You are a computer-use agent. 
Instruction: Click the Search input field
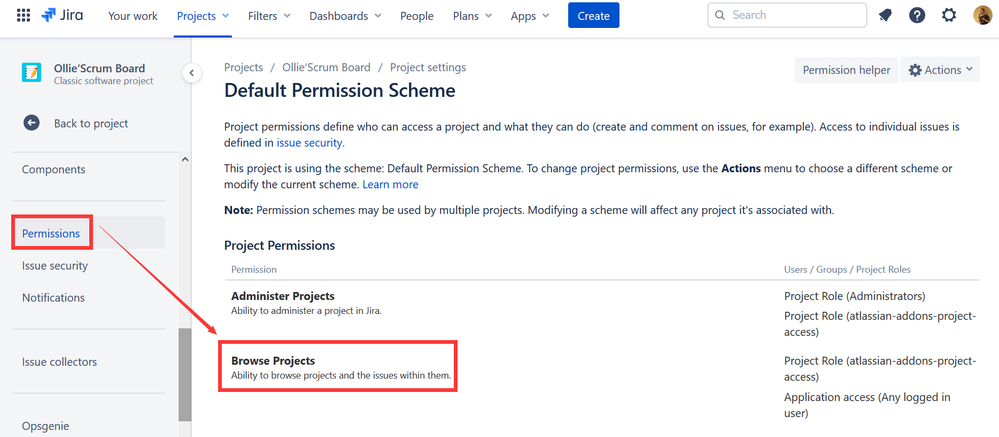795,16
